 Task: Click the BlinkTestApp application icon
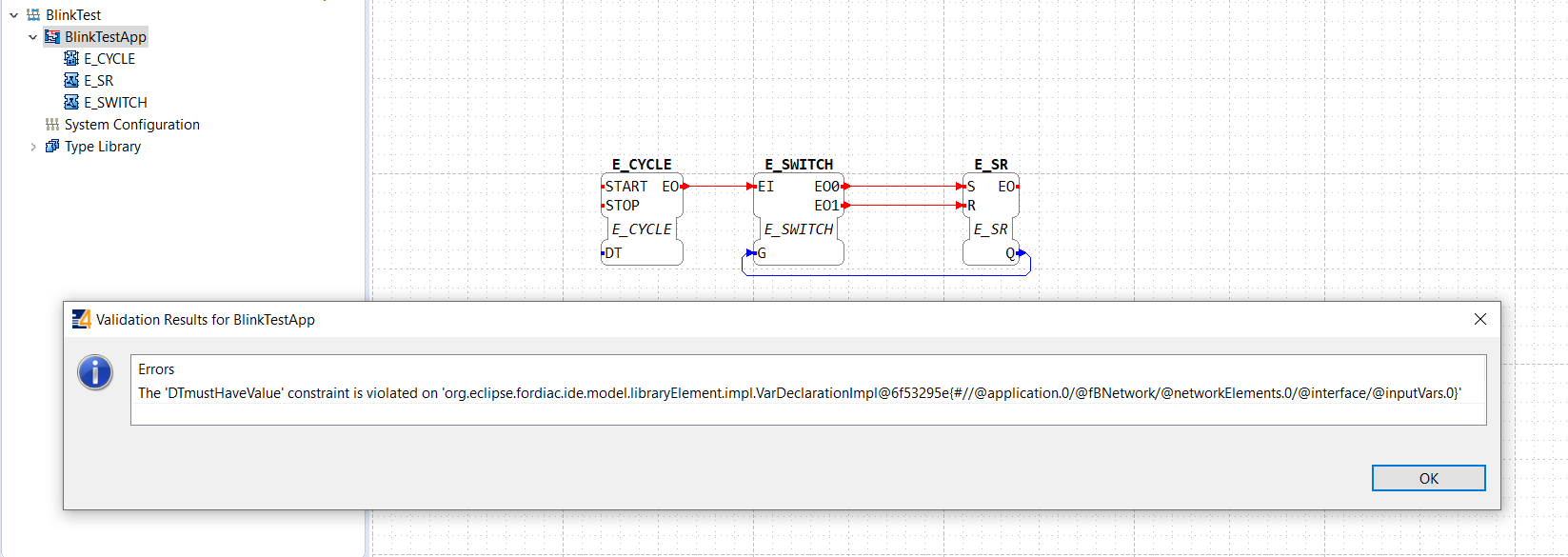point(52,37)
